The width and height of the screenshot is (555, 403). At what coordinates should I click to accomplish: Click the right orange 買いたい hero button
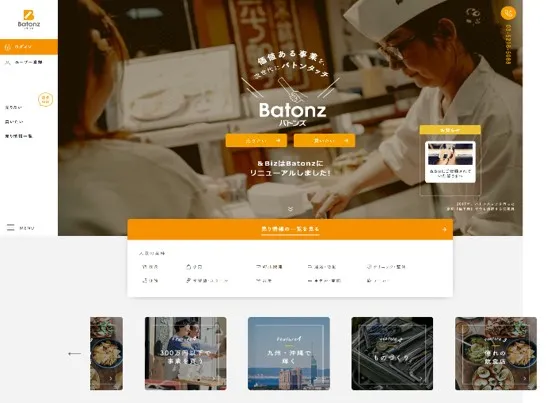[x=324, y=140]
